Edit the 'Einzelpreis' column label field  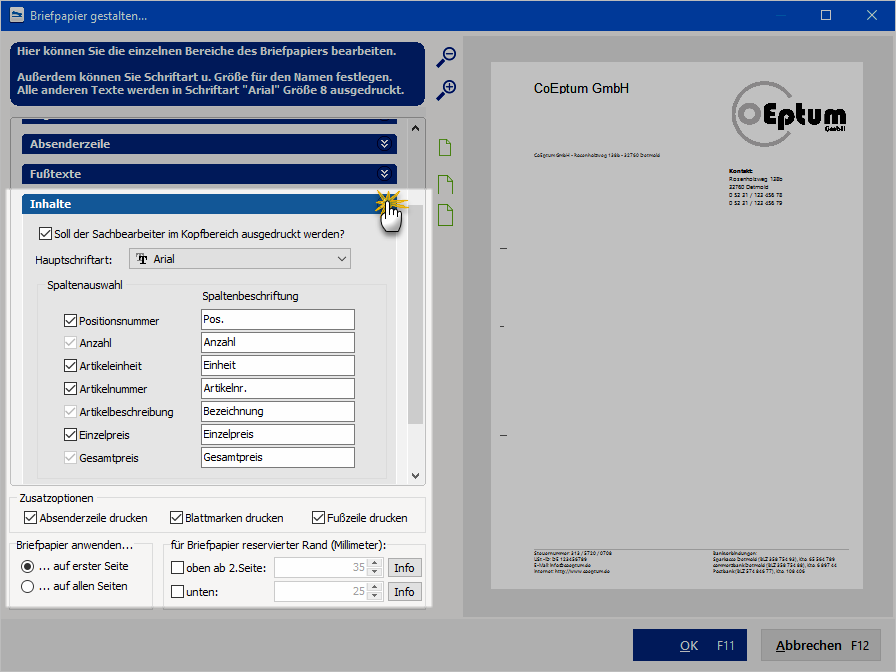tap(278, 434)
